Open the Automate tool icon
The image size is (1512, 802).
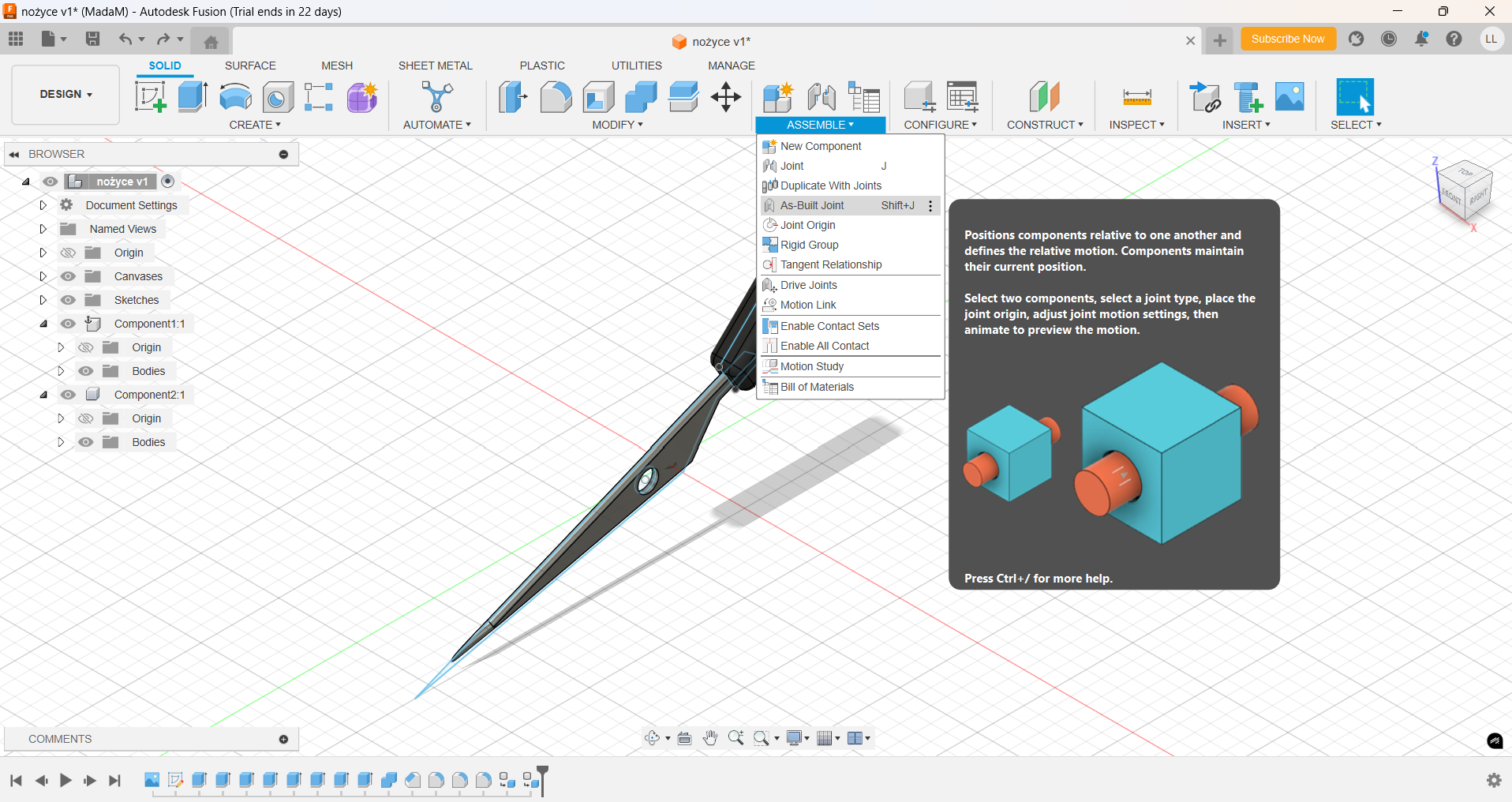coord(436,97)
